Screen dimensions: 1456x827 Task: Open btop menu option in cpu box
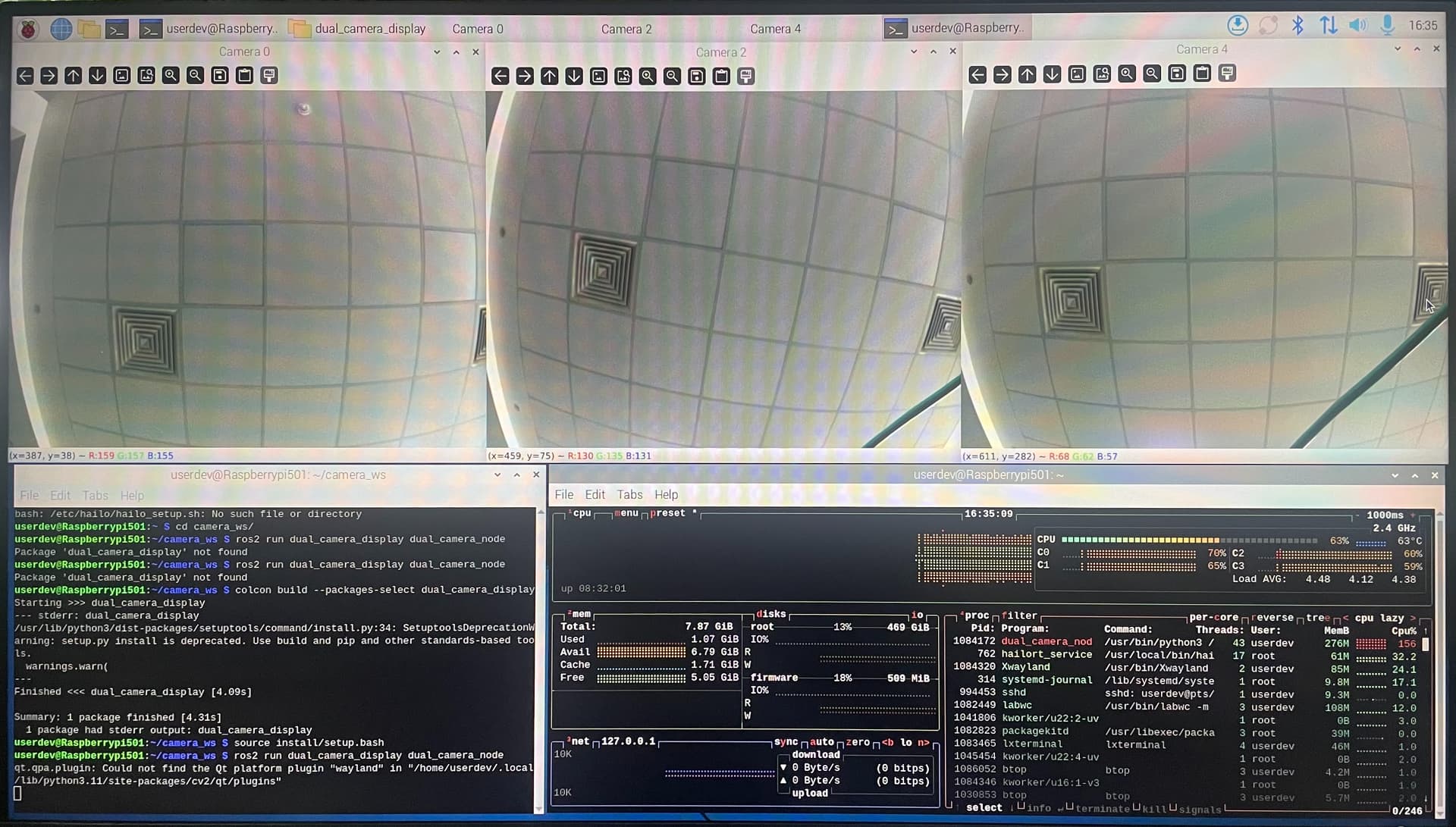pyautogui.click(x=626, y=513)
